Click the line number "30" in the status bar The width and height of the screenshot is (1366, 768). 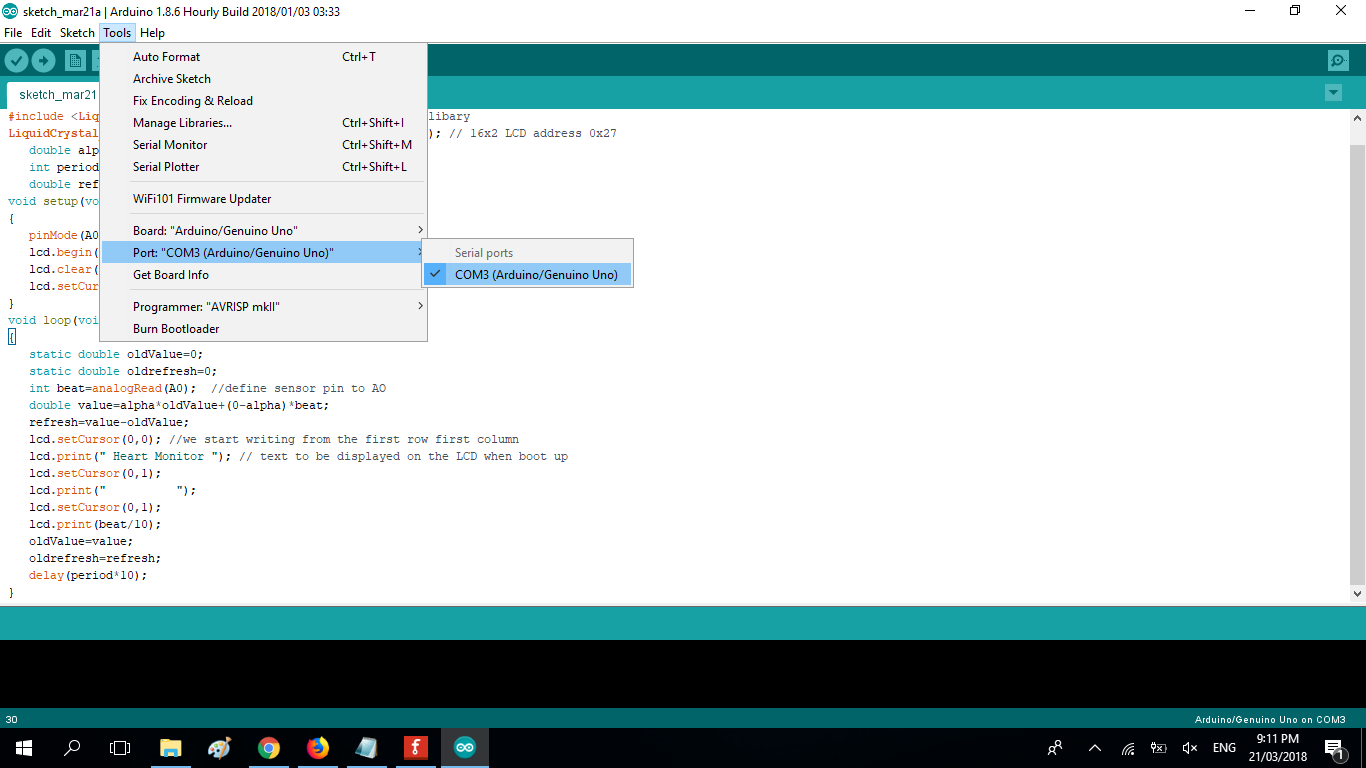click(x=11, y=719)
